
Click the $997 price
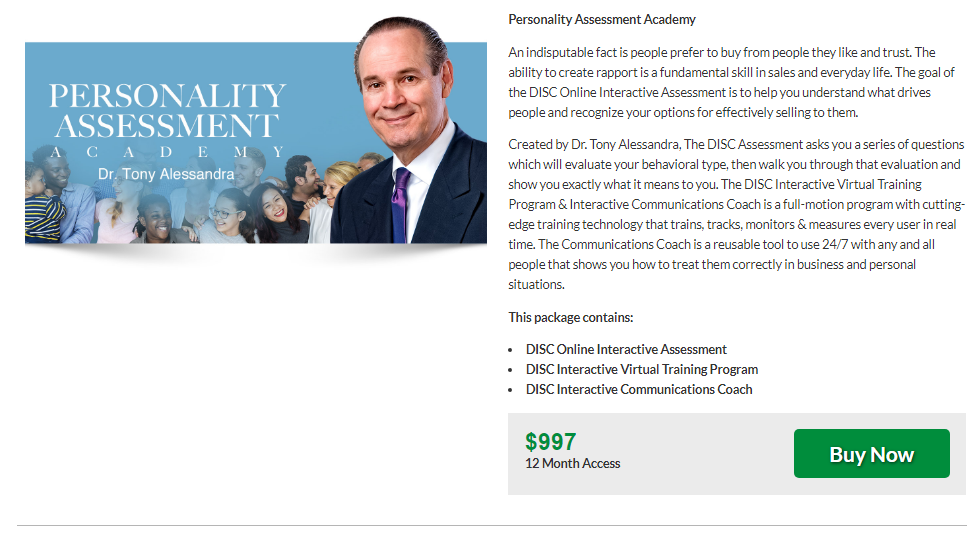click(551, 441)
